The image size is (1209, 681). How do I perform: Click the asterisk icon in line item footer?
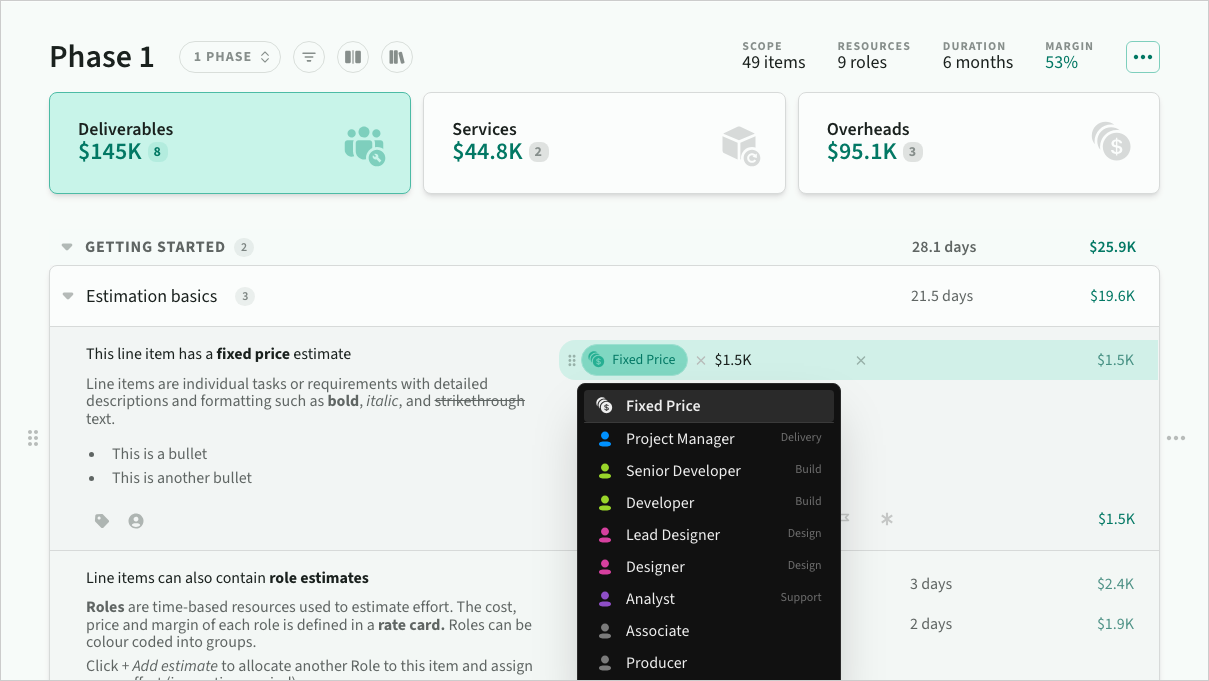coord(886,519)
